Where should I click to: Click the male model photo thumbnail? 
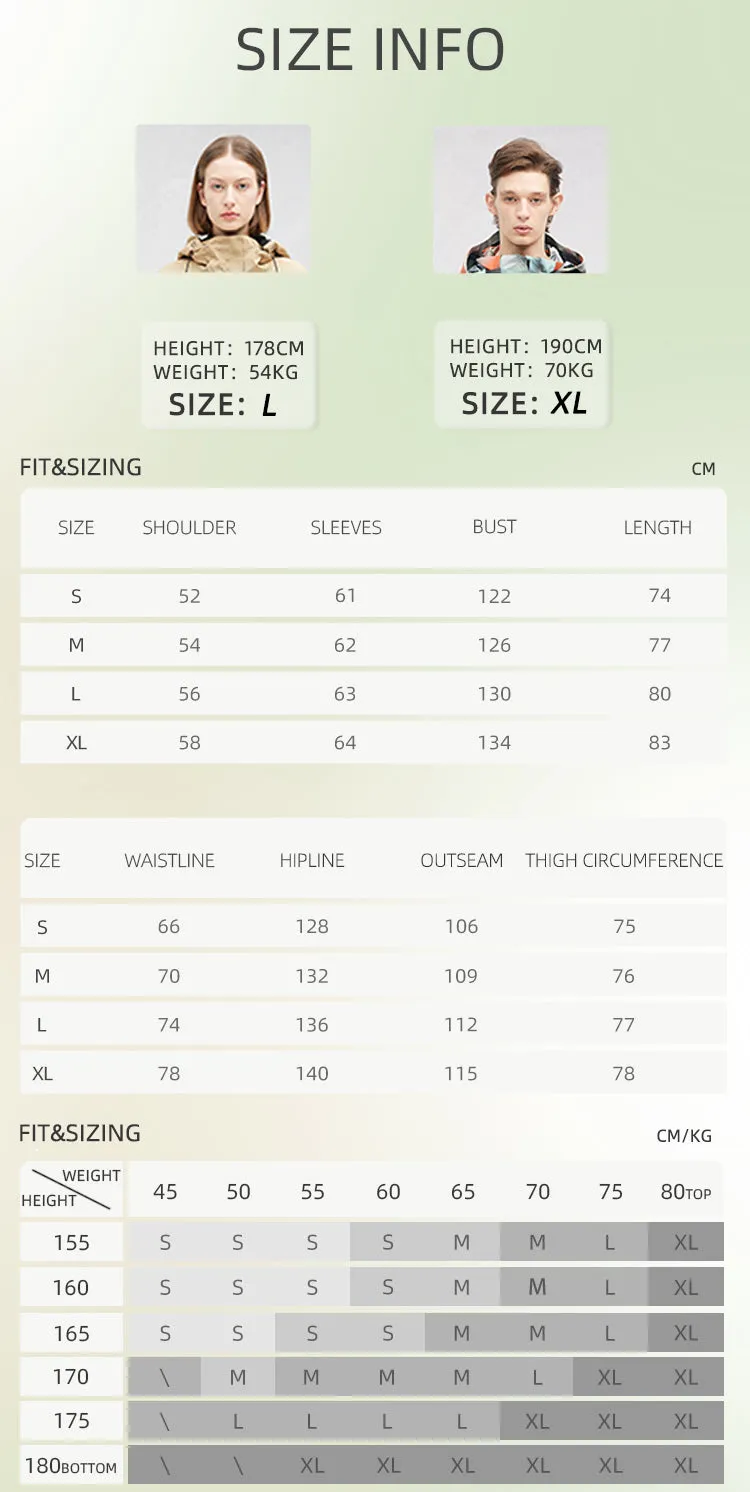click(520, 199)
